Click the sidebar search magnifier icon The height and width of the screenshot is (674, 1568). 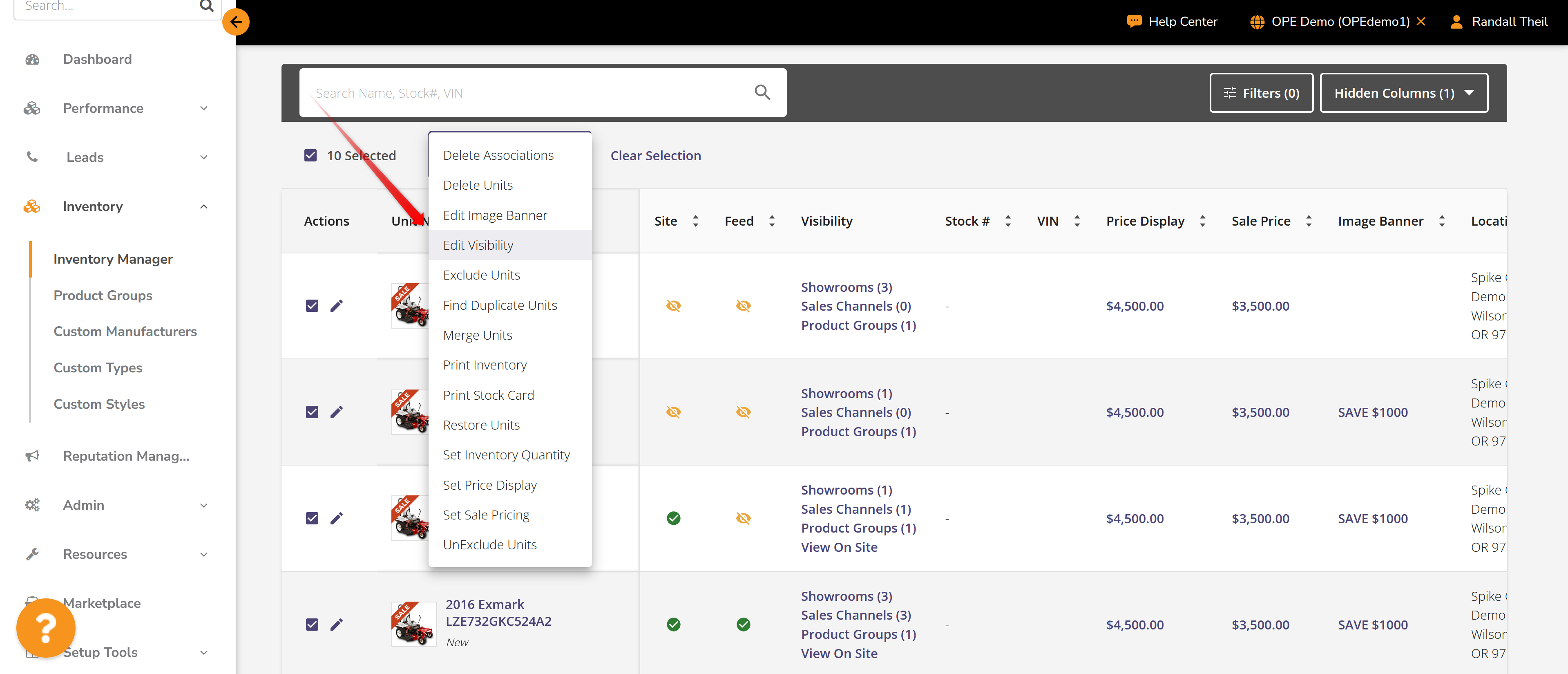pyautogui.click(x=206, y=6)
